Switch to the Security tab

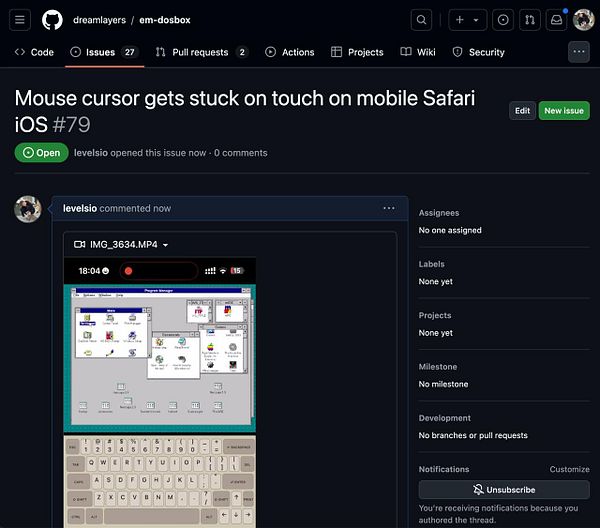click(x=478, y=52)
